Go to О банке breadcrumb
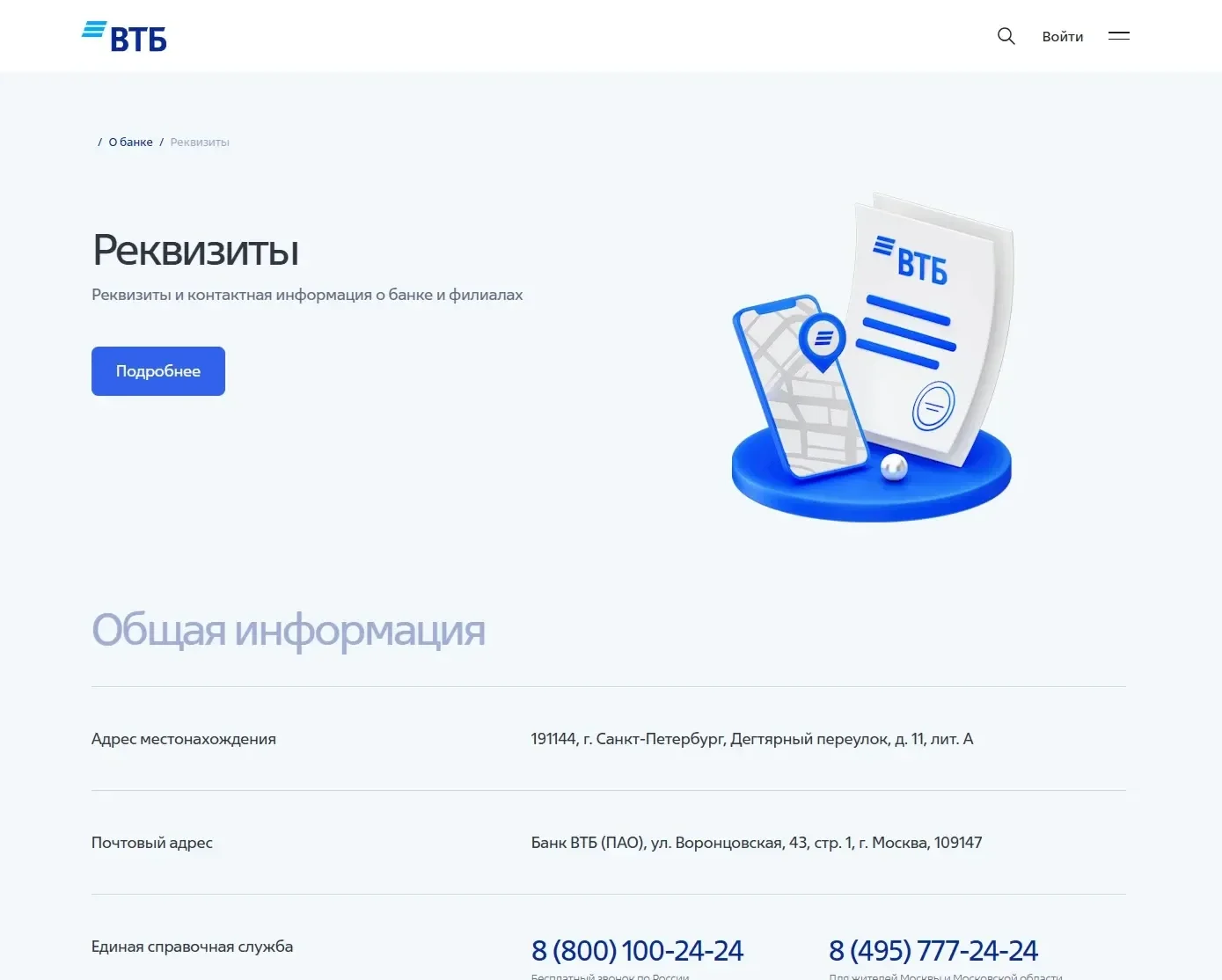Screen dimensions: 1222x980 pyautogui.click(x=130, y=142)
